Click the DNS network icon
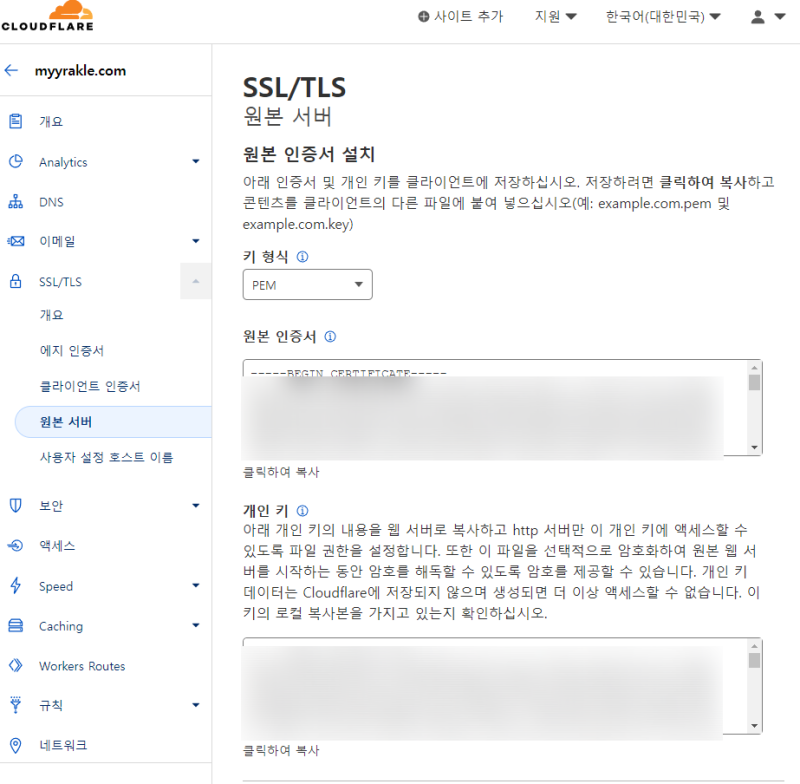 [15, 202]
